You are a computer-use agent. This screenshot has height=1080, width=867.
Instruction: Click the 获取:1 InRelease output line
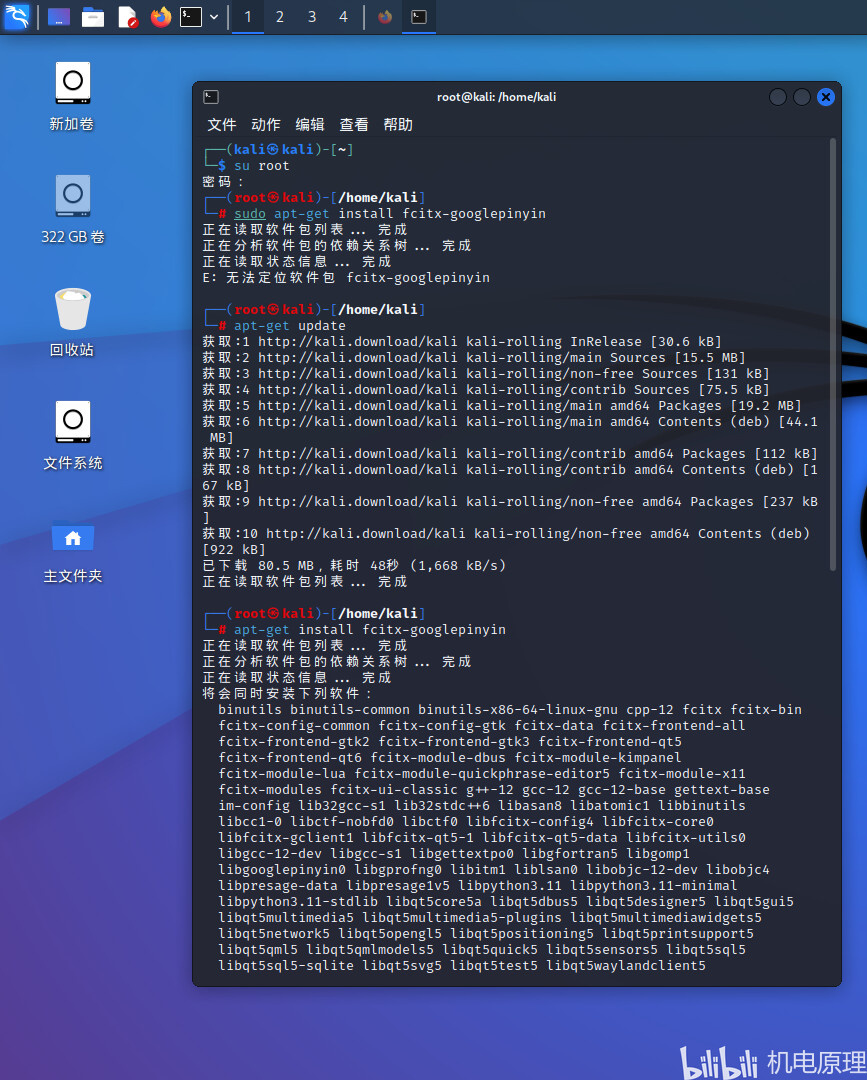(x=462, y=342)
